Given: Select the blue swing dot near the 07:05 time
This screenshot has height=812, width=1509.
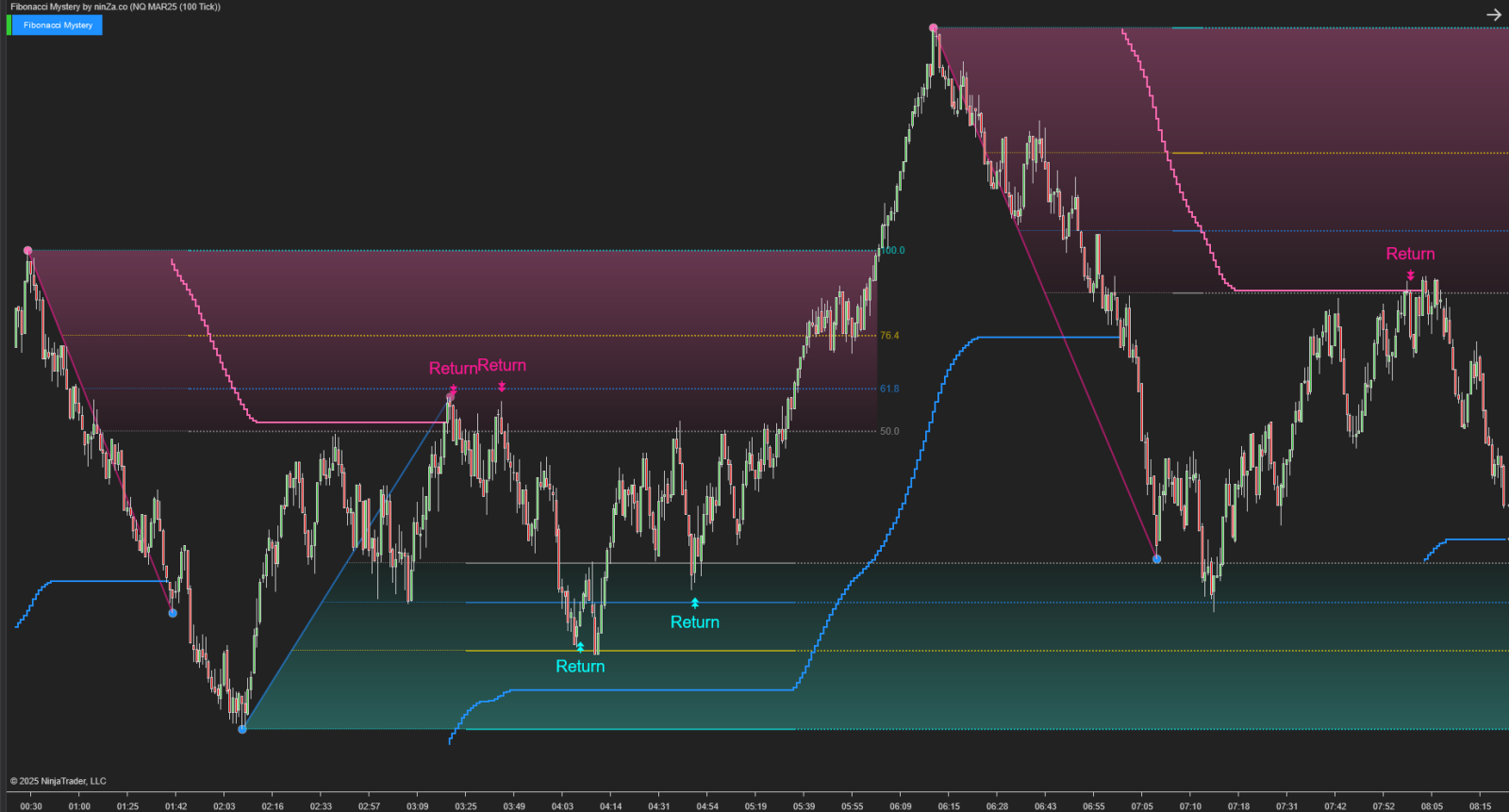Looking at the screenshot, I should click(1157, 559).
